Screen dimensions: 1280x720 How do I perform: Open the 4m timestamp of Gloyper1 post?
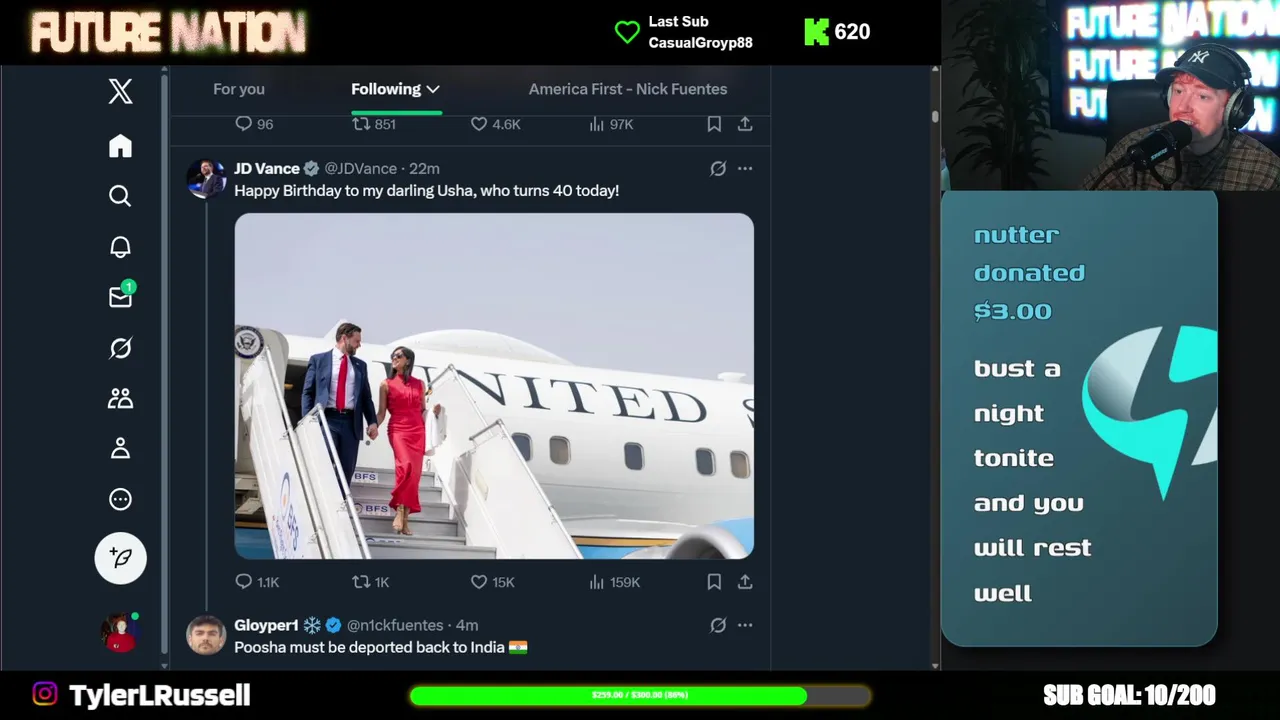(466, 625)
